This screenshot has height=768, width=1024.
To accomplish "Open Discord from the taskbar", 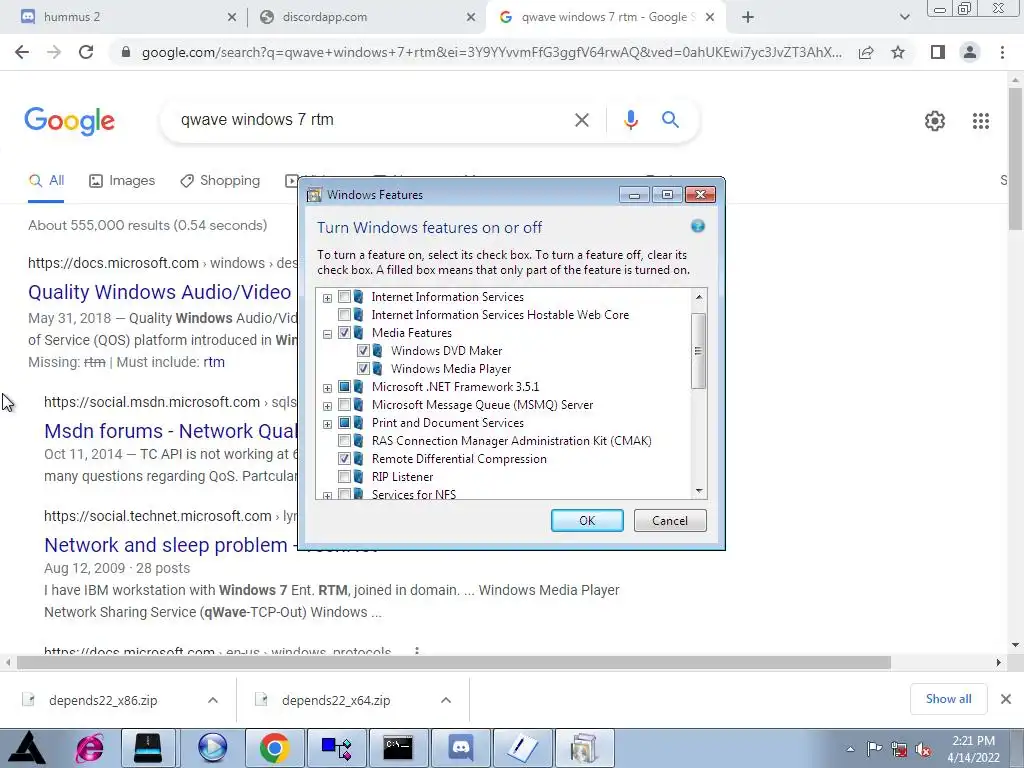I will point(460,748).
